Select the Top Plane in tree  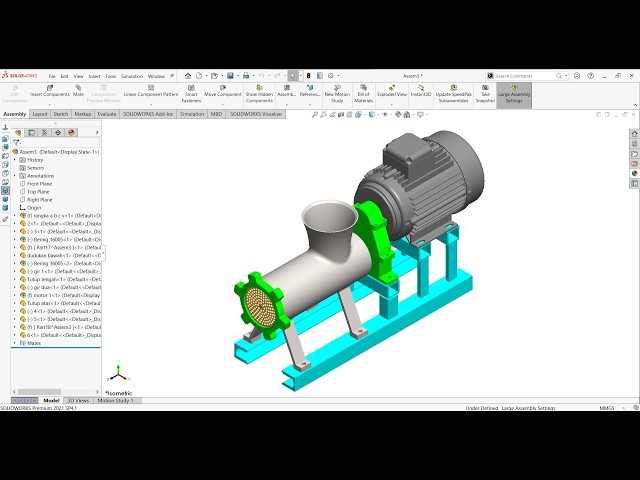(x=38, y=192)
